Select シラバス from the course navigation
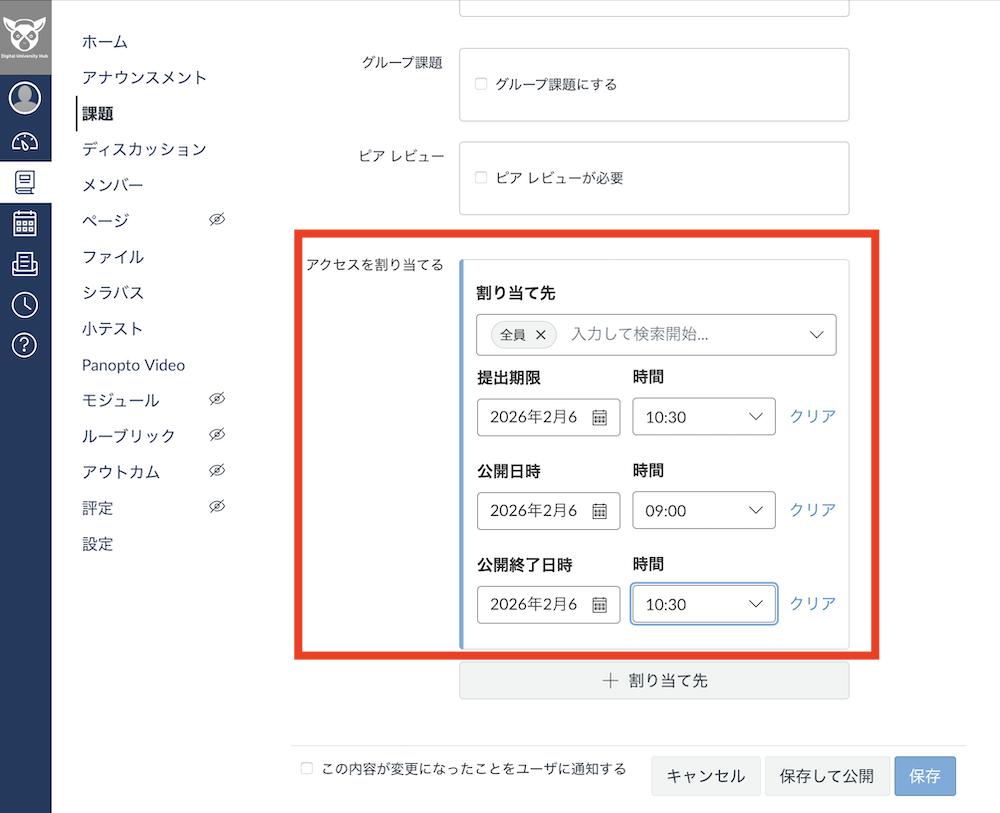Screen dimensions: 1000x813 [113, 293]
